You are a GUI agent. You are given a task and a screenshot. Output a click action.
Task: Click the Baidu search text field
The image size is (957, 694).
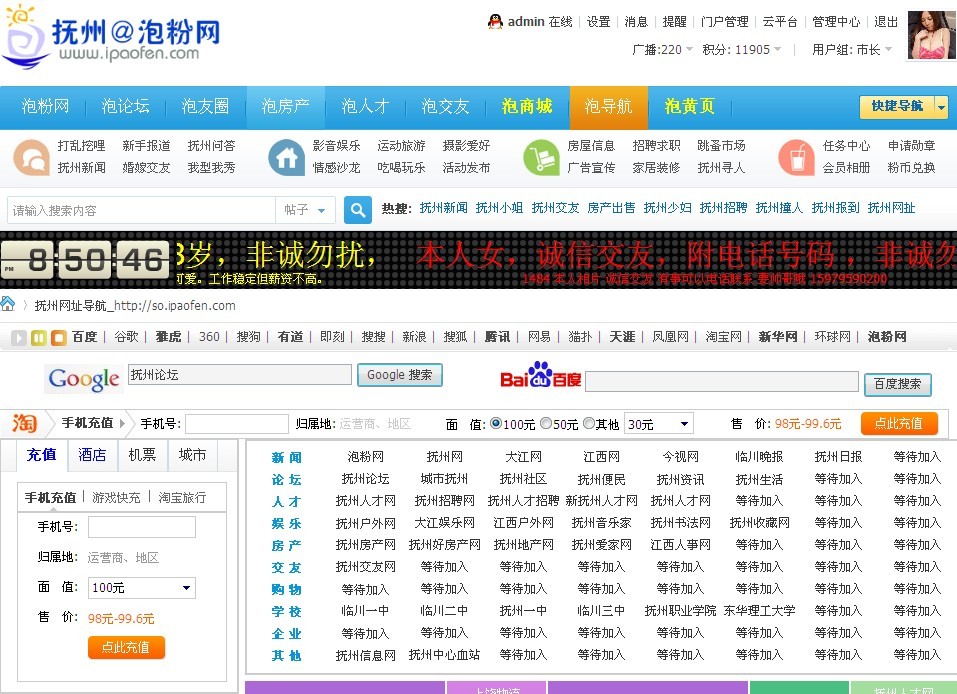coord(722,381)
